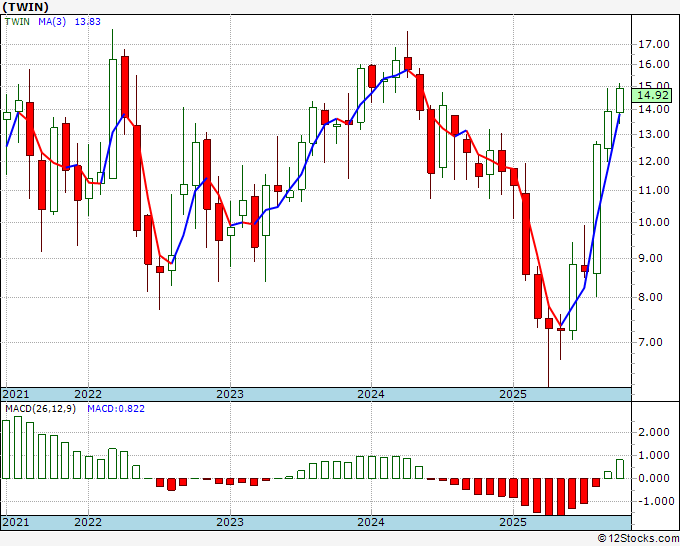Click 2024 on the price chart time axis
This screenshot has width=680, height=546.
[x=371, y=394]
